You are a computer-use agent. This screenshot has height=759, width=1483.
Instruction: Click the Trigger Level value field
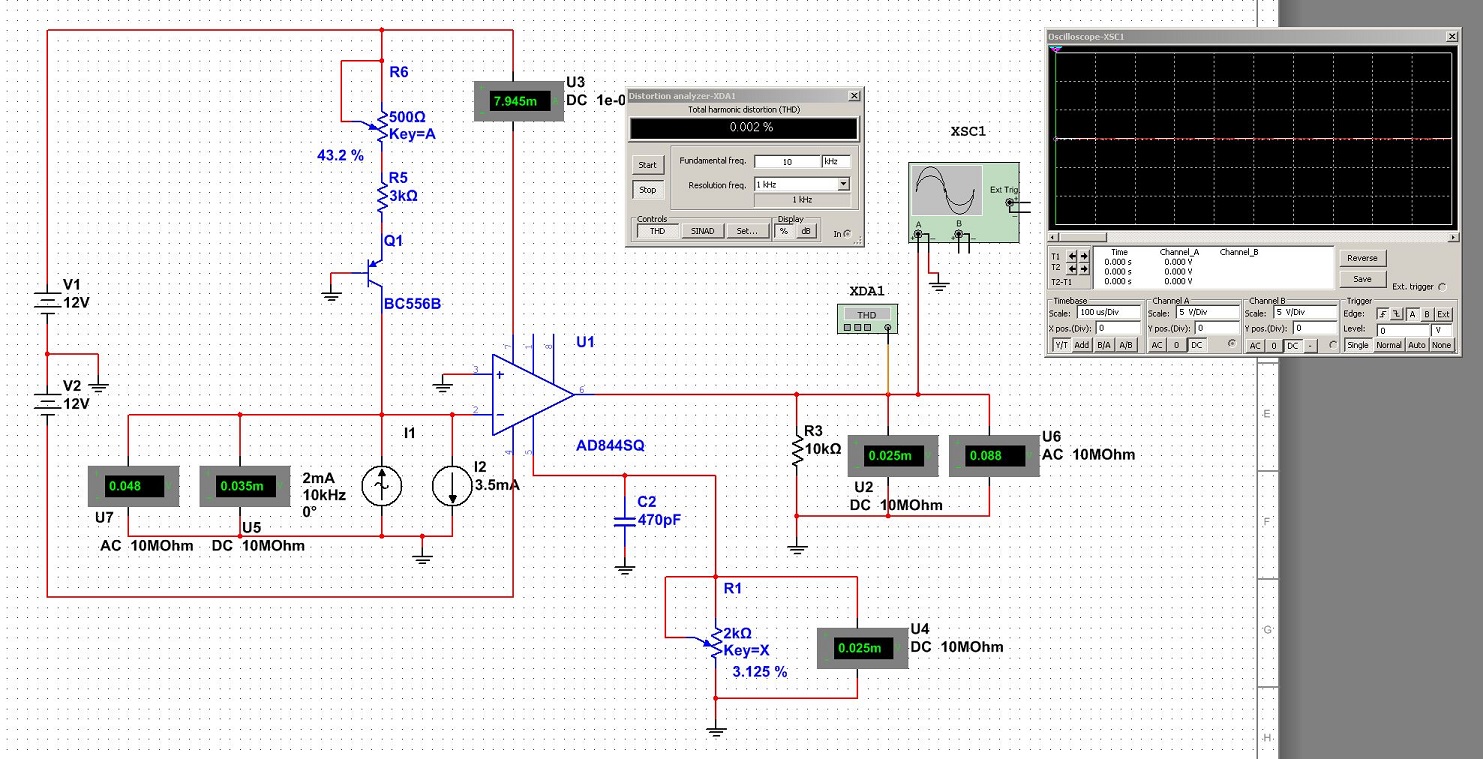[x=1403, y=331]
